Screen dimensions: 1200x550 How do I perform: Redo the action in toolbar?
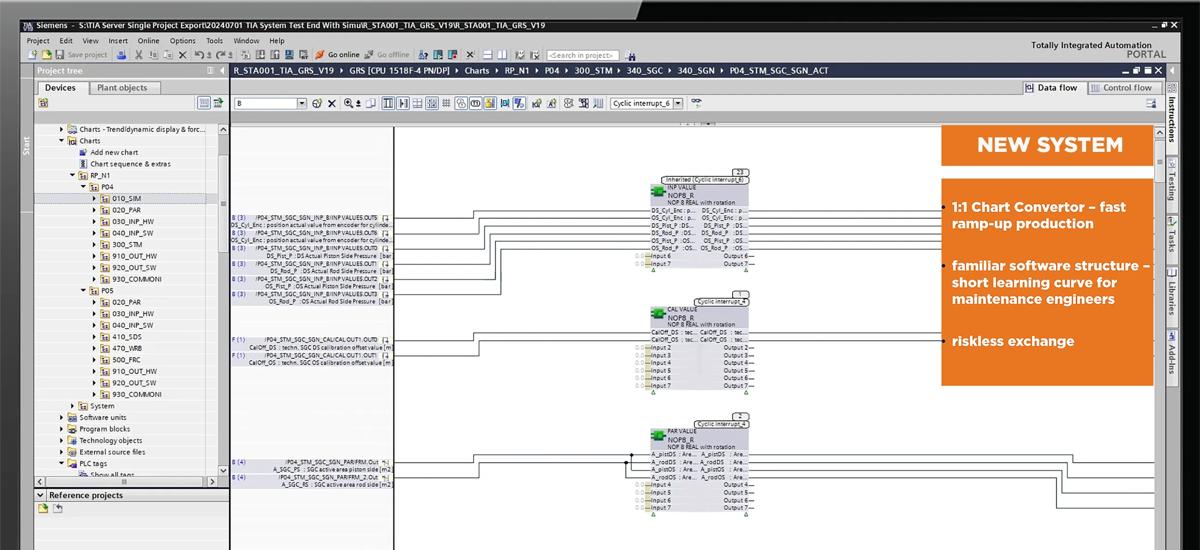tap(220, 54)
